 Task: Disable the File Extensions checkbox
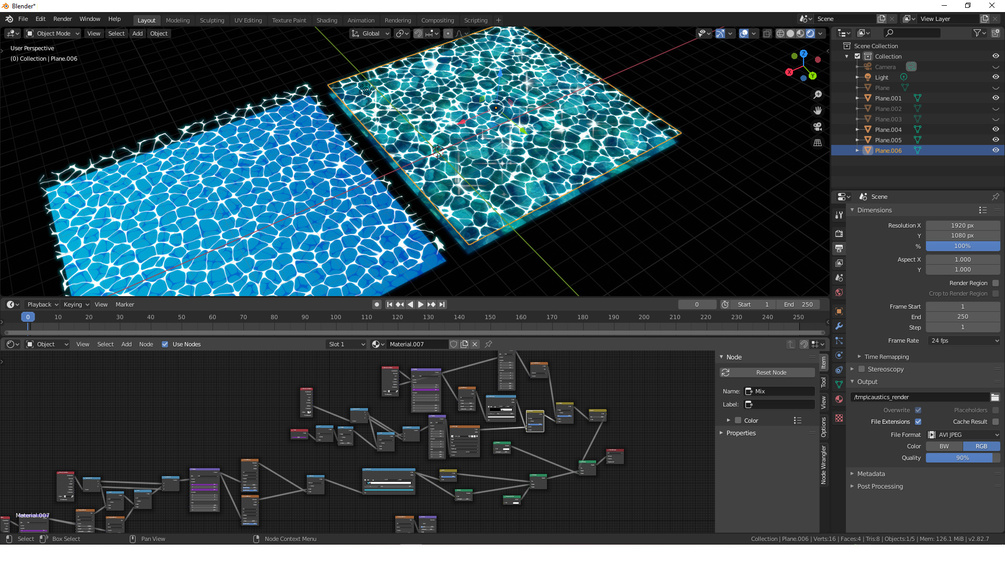918,422
